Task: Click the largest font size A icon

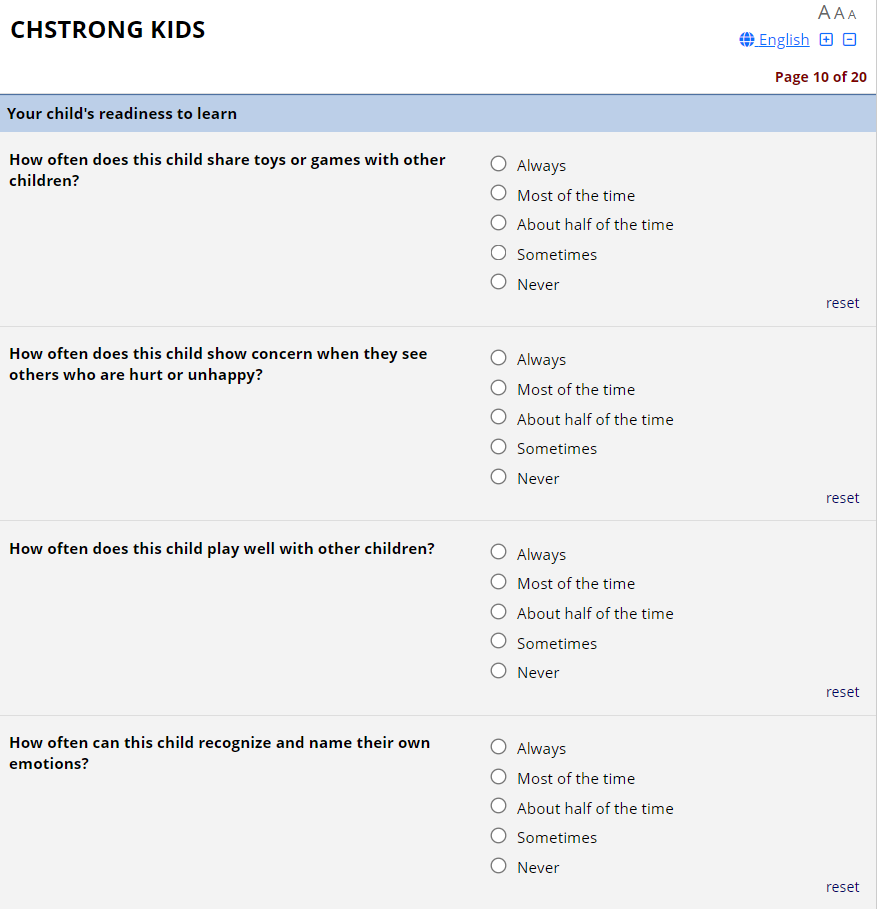Action: (825, 13)
